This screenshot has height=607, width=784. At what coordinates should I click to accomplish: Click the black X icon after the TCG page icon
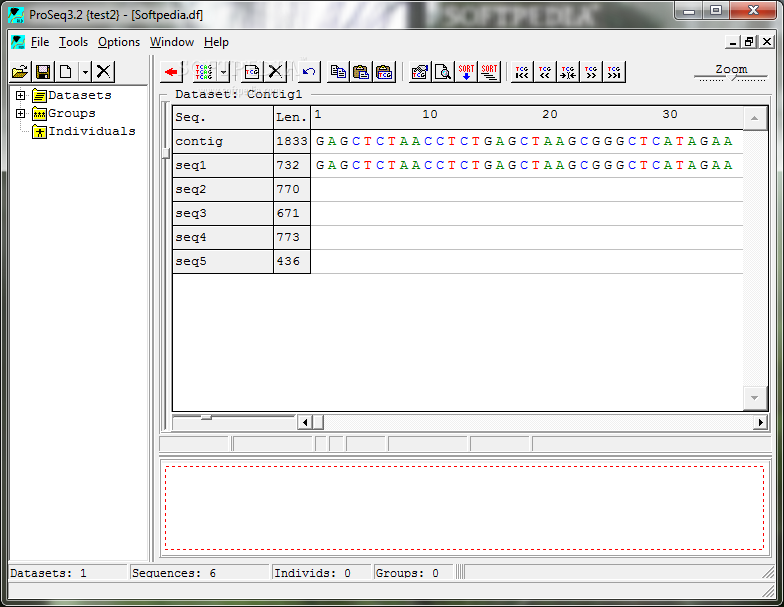pos(275,72)
